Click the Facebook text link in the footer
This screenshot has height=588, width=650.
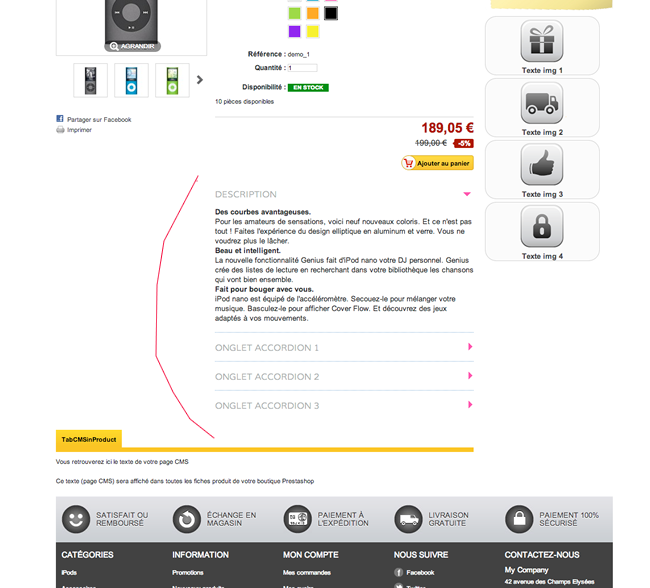click(420, 573)
